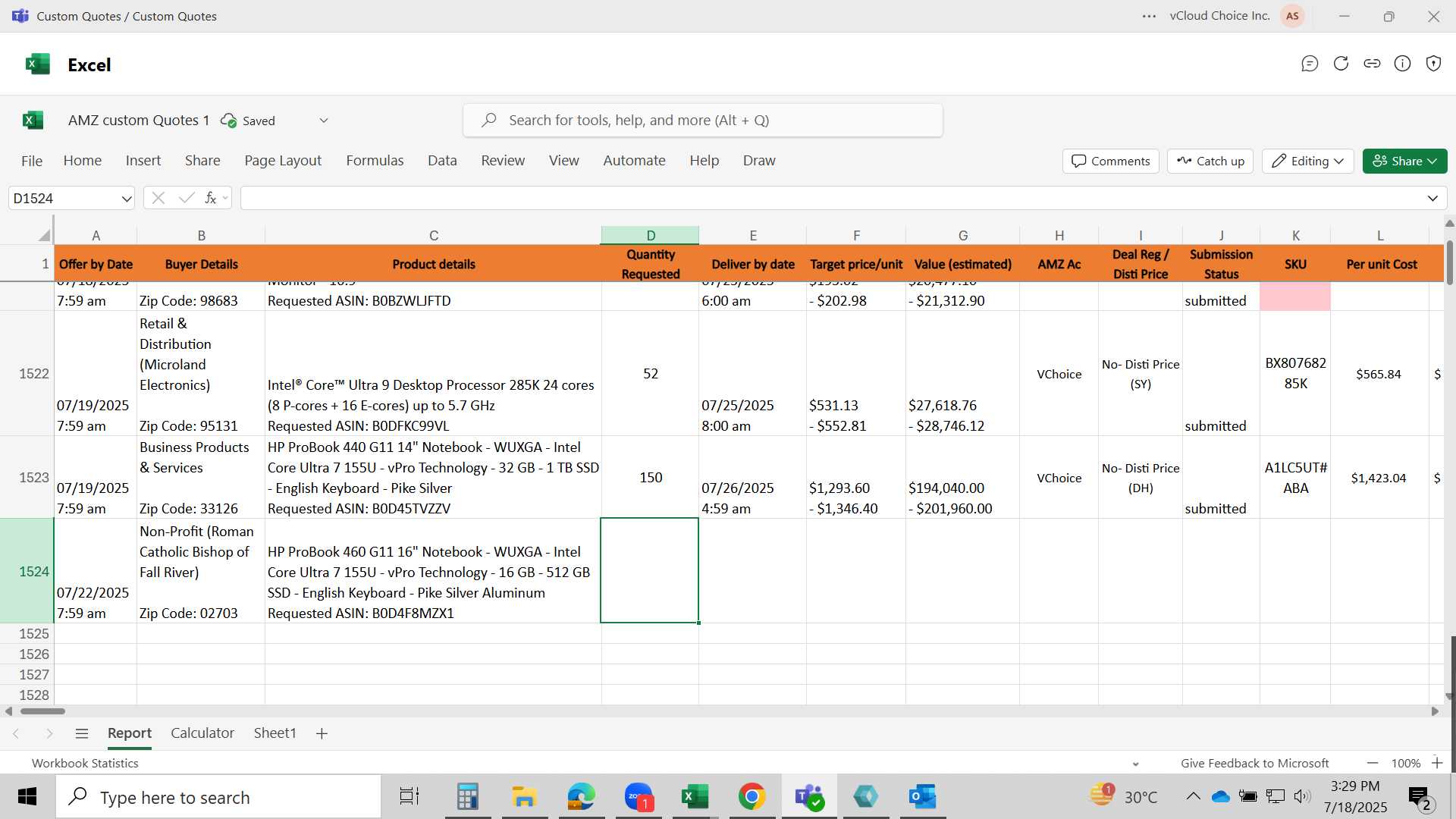Open Calculator from the taskbar
The width and height of the screenshot is (1456, 819).
[x=467, y=796]
